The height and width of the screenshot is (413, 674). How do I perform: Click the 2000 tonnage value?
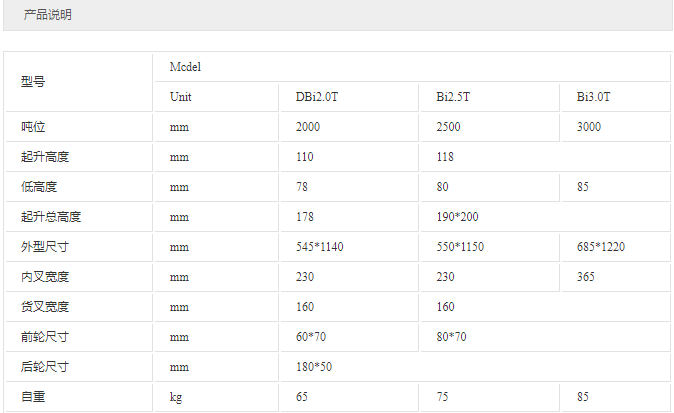point(309,127)
